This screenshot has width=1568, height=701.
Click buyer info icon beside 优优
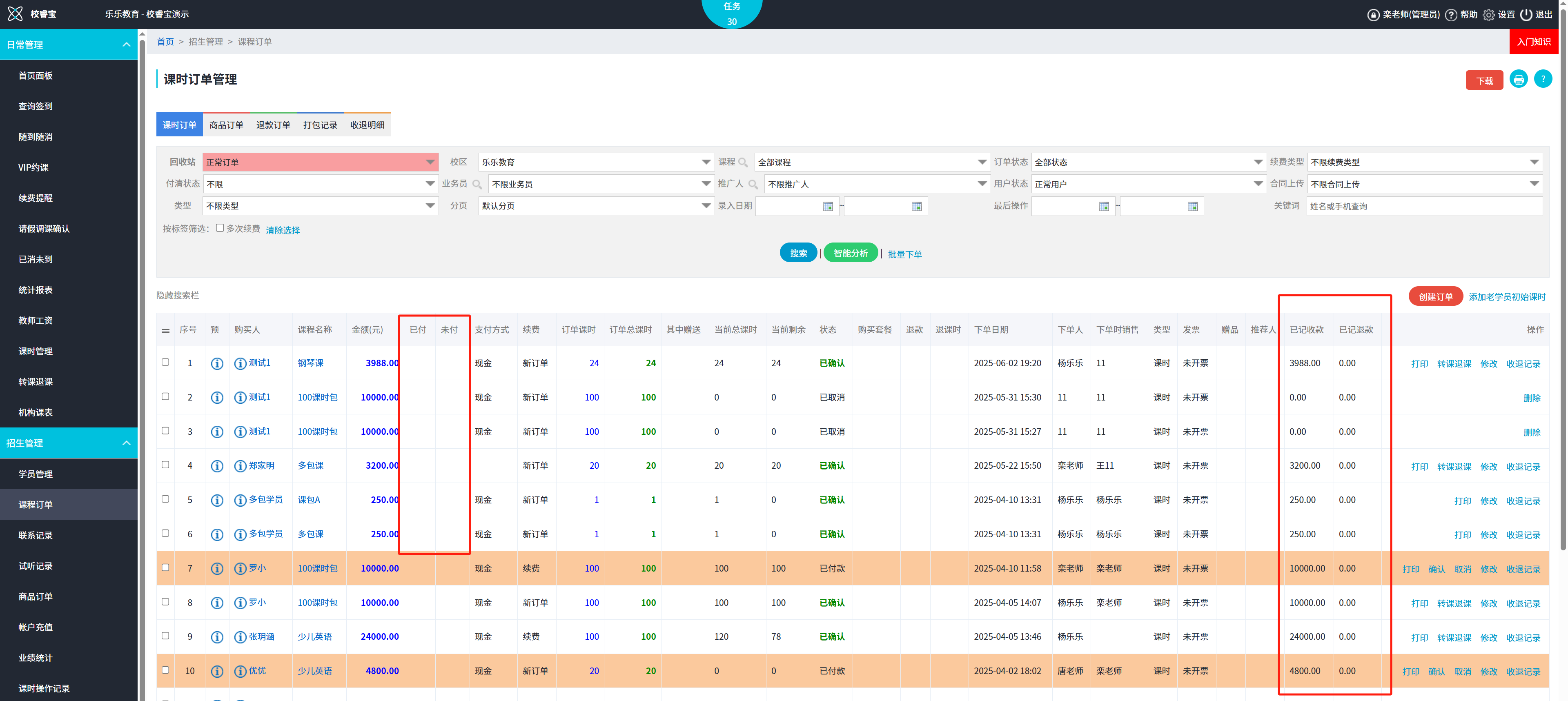[x=240, y=671]
